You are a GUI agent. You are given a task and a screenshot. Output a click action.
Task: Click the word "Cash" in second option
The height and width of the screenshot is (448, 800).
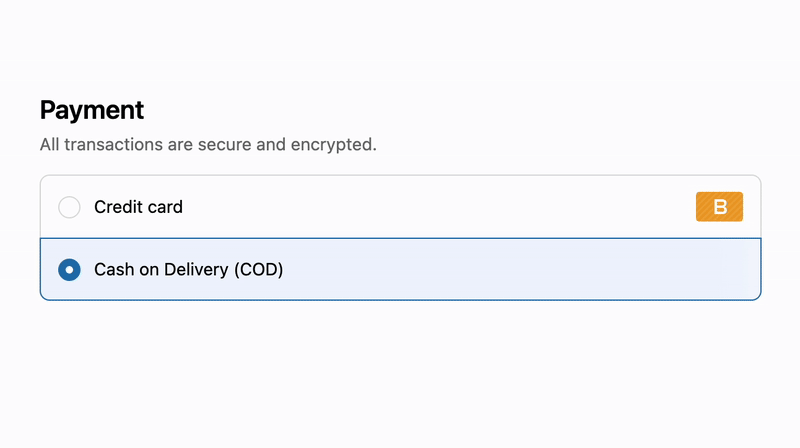[113, 269]
